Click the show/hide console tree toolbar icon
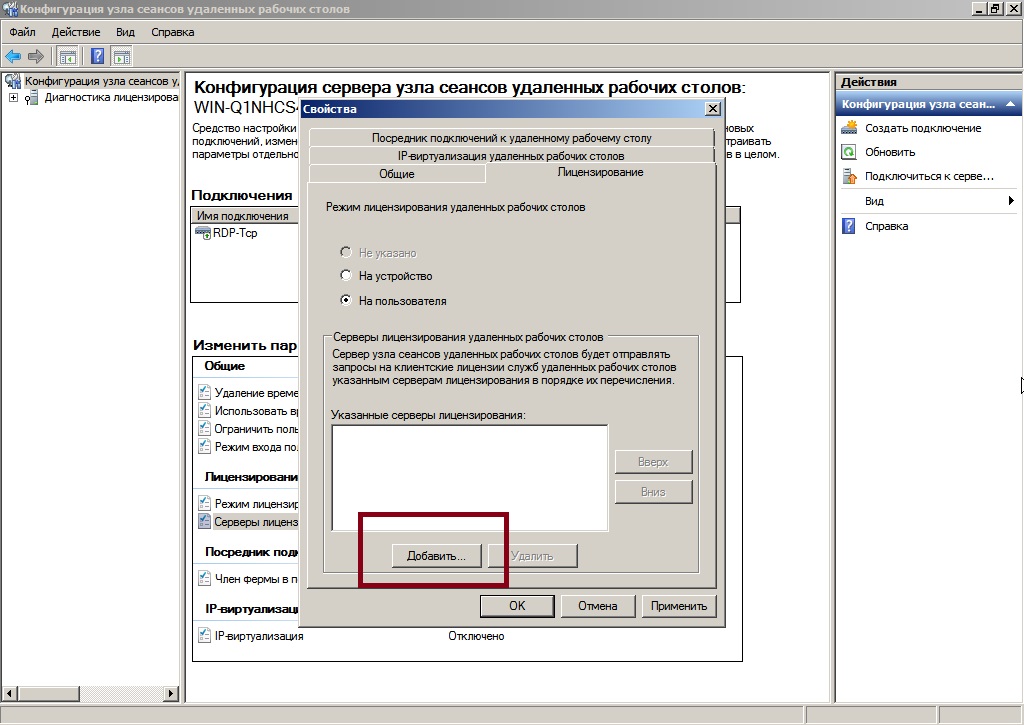The width and height of the screenshot is (1024, 725). (68, 56)
